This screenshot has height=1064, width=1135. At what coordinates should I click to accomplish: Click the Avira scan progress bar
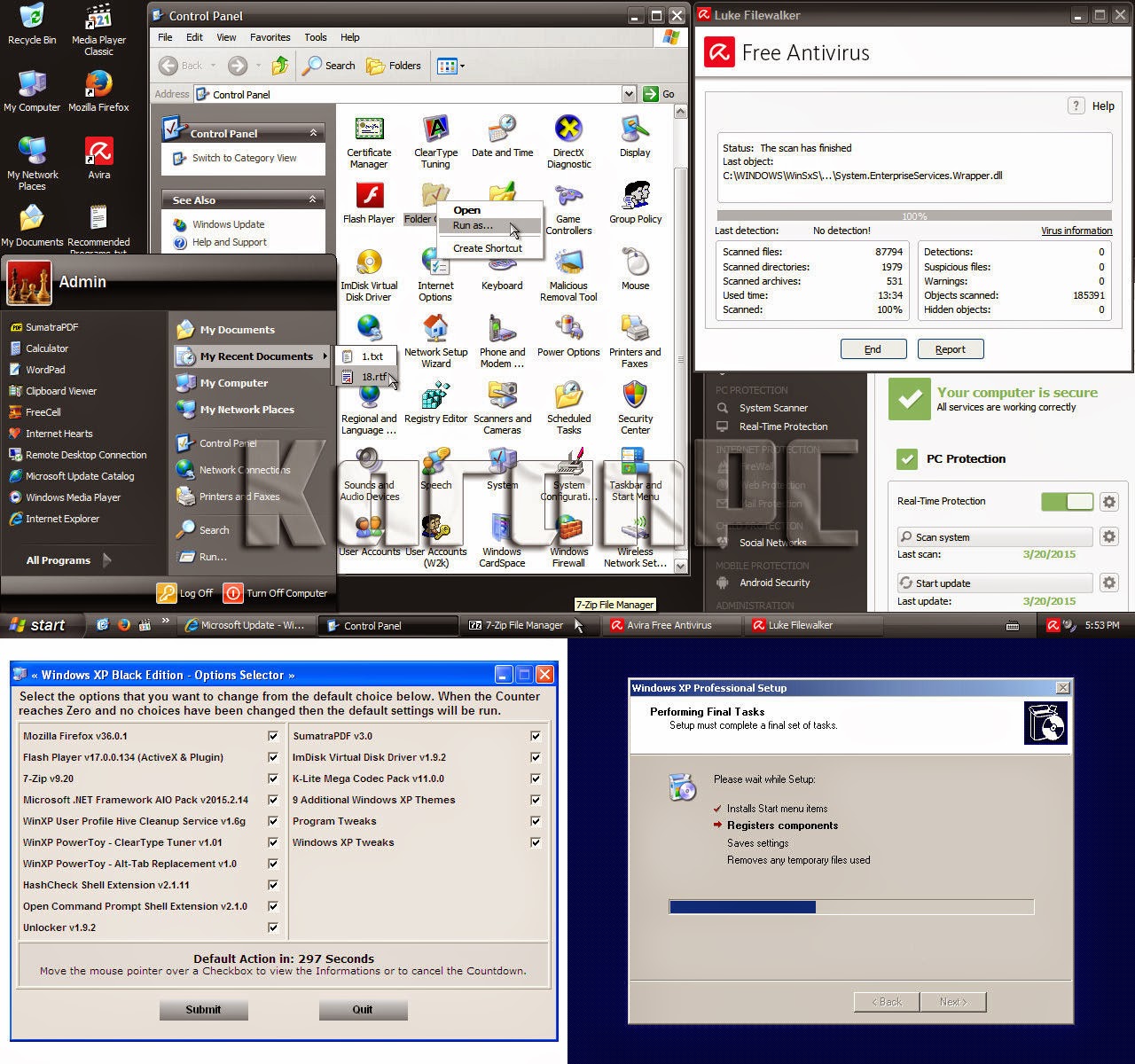pos(913,215)
